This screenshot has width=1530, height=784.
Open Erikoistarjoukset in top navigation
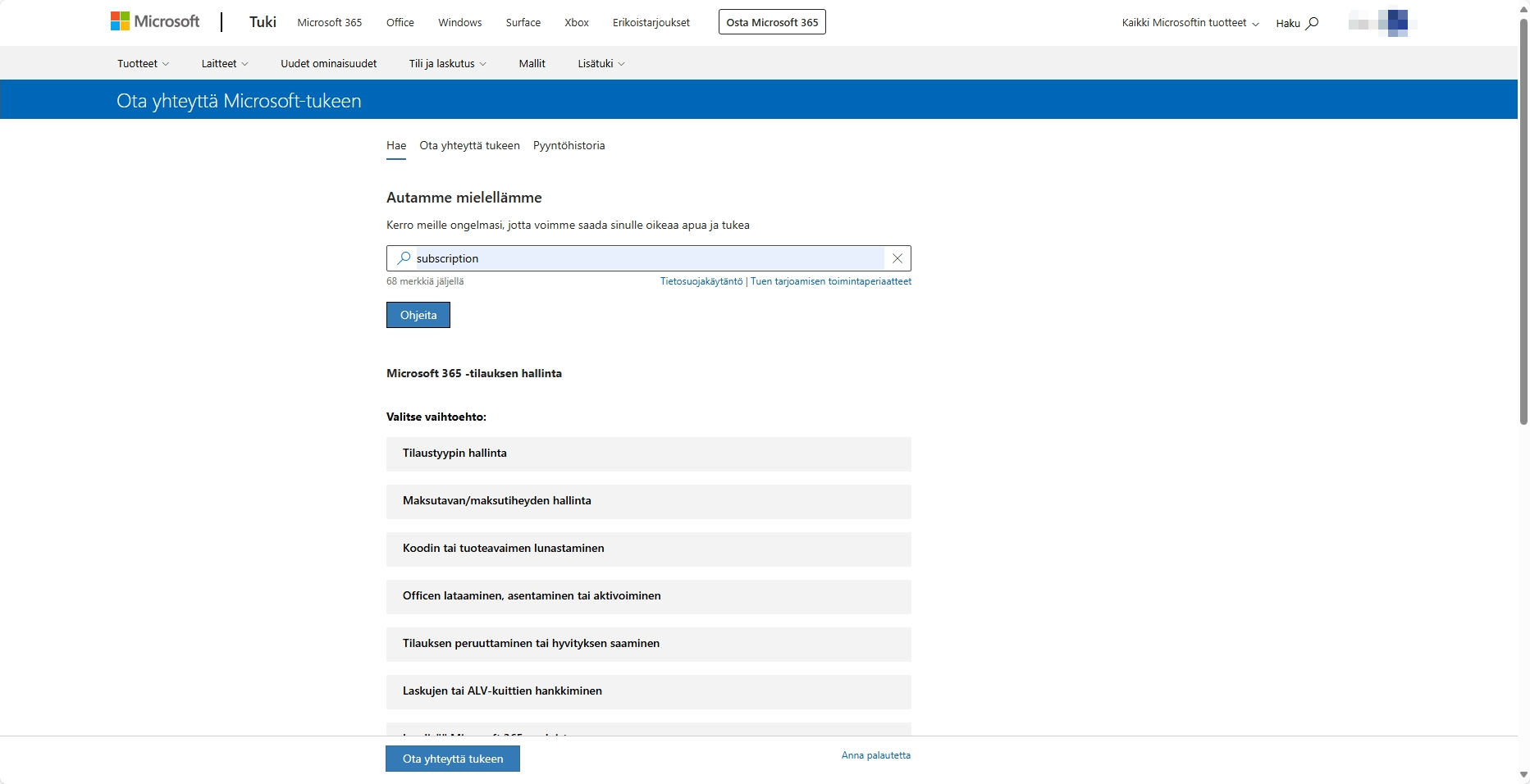(x=651, y=22)
